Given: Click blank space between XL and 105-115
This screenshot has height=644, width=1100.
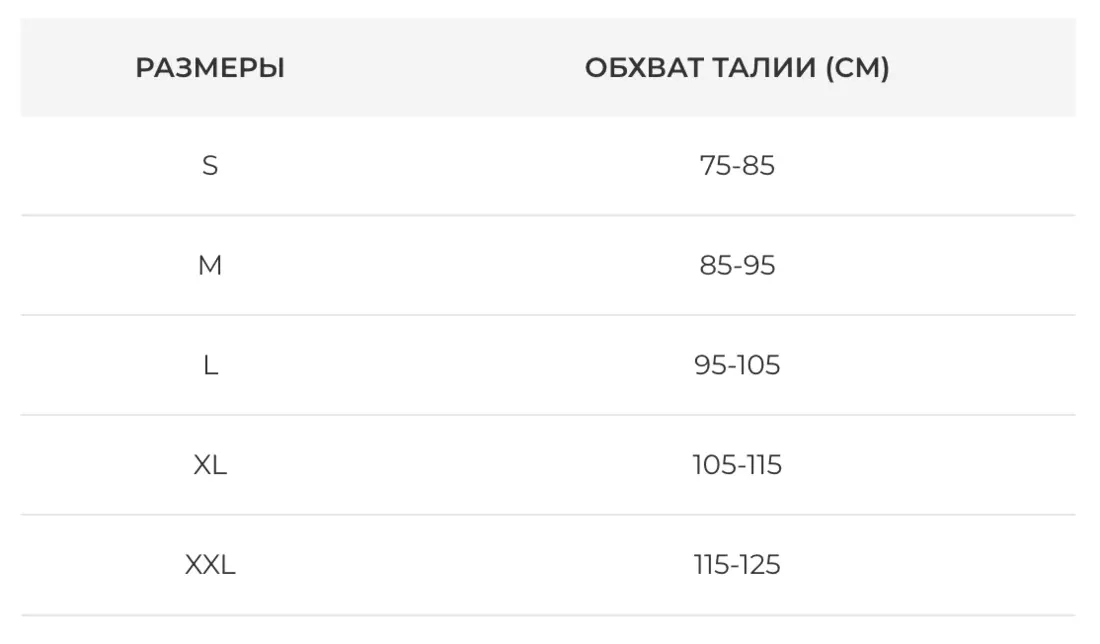Looking at the screenshot, I should click(450, 465).
